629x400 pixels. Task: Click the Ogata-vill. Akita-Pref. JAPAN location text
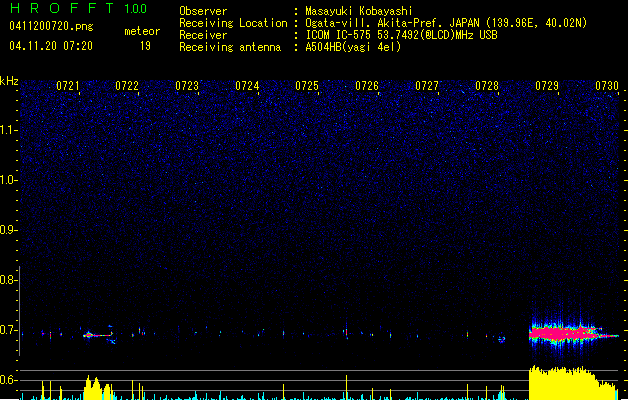click(x=446, y=23)
